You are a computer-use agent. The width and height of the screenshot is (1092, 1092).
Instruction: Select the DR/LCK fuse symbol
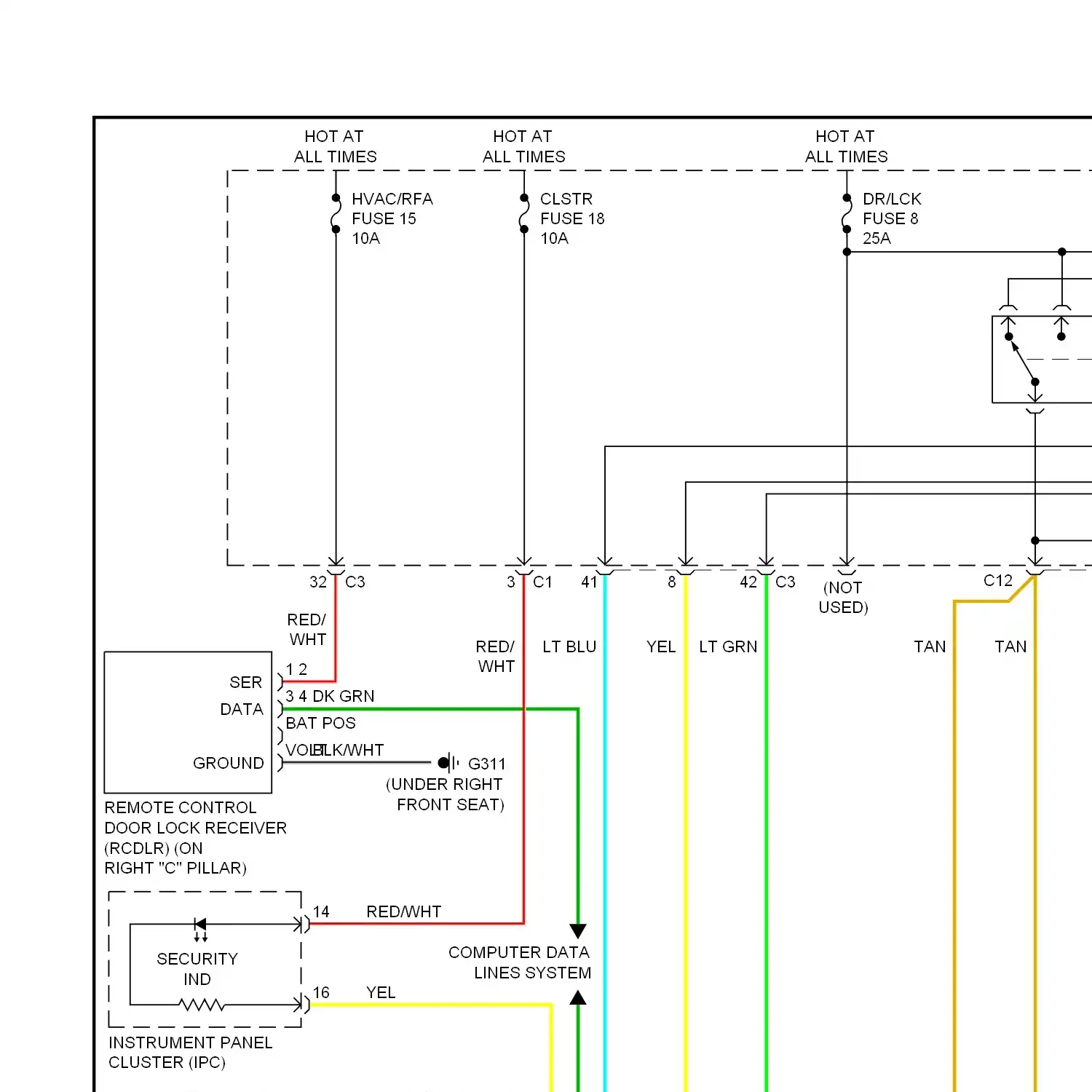(847, 213)
